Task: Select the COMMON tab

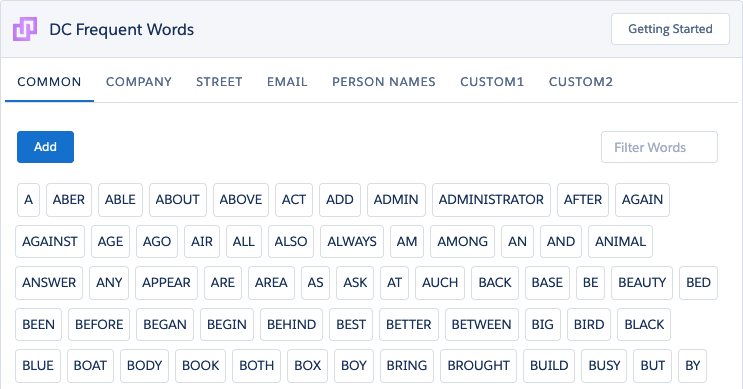Action: tap(49, 82)
